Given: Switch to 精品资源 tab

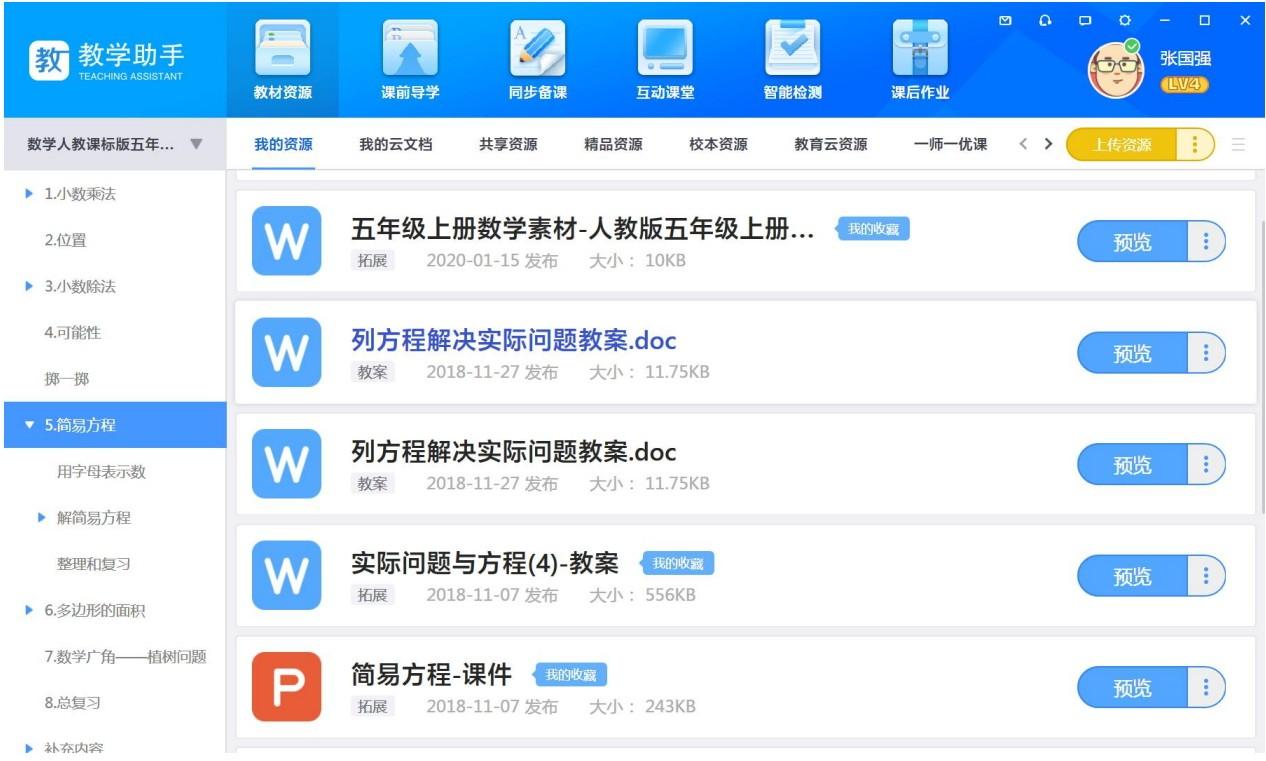Looking at the screenshot, I should 613,145.
